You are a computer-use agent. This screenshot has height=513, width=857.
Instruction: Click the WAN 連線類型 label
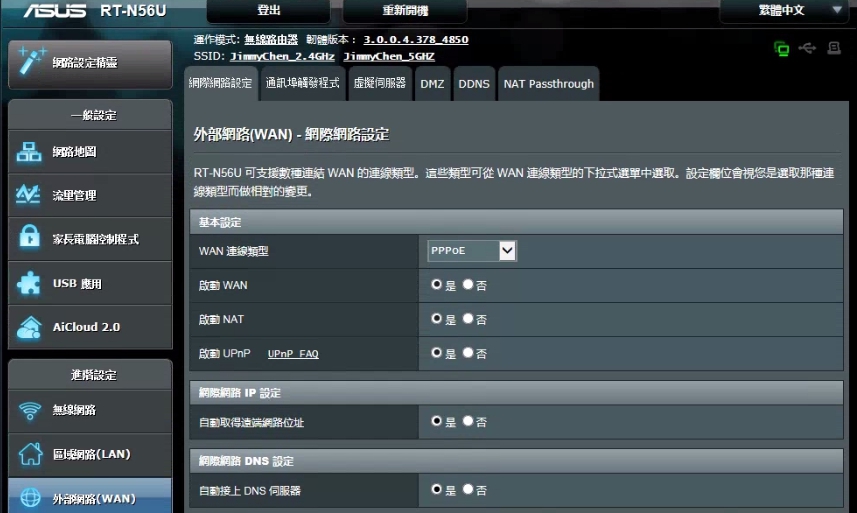click(233, 251)
